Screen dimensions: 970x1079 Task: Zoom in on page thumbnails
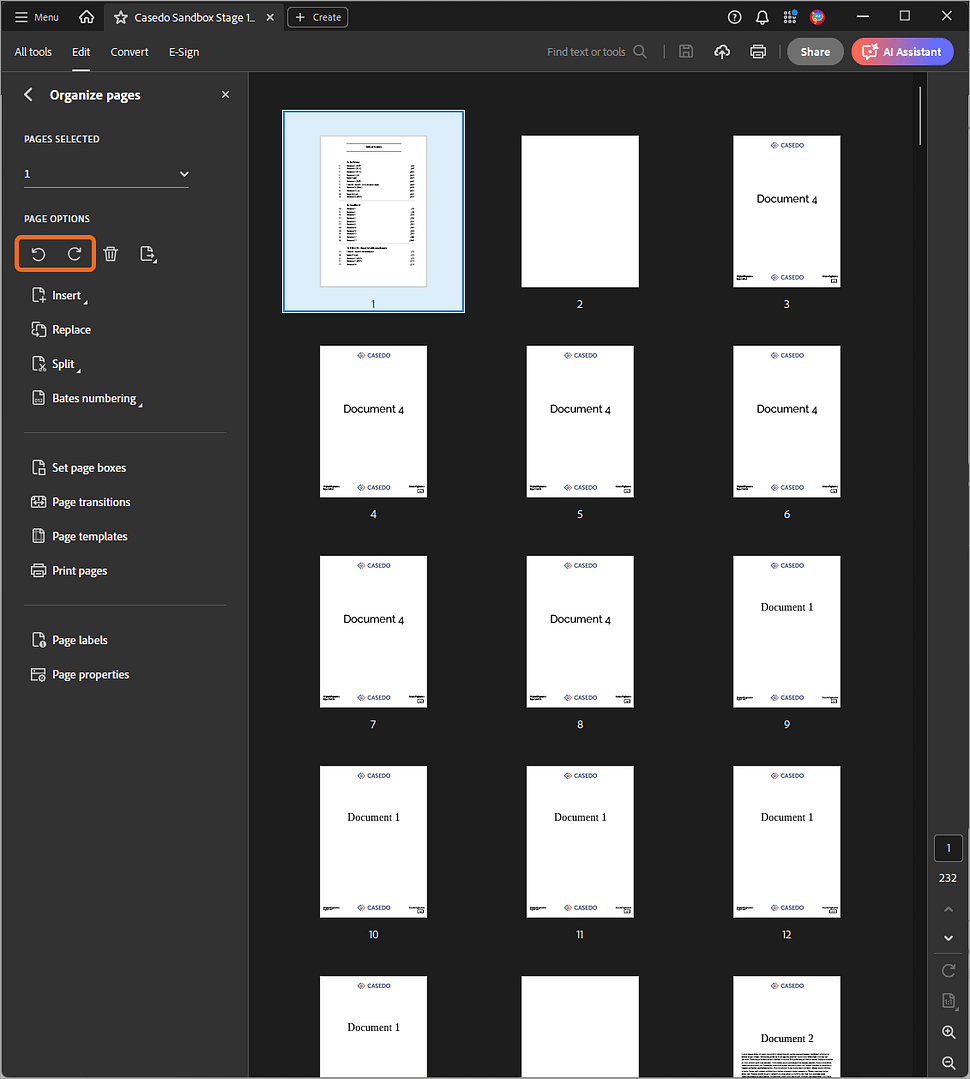pos(947,1032)
